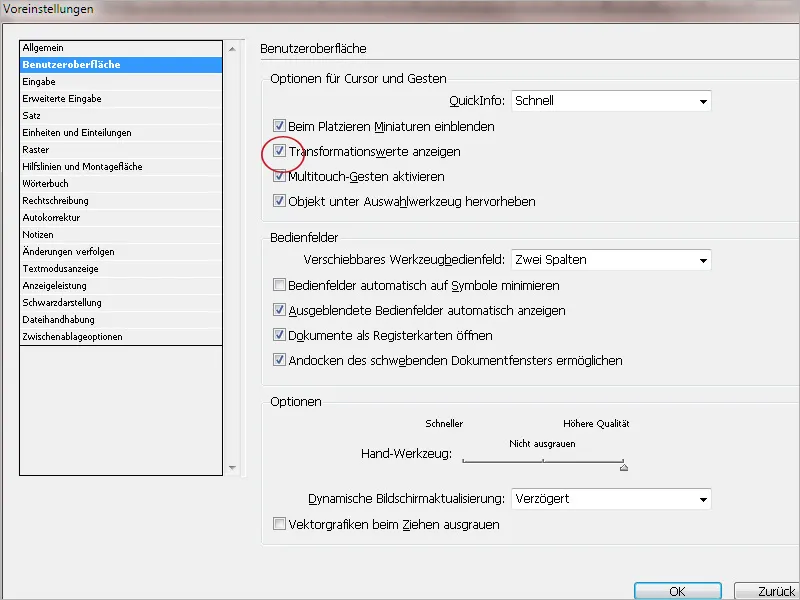Click the Hand-Werkzeug slider handle
This screenshot has width=800, height=600.
coord(623,467)
